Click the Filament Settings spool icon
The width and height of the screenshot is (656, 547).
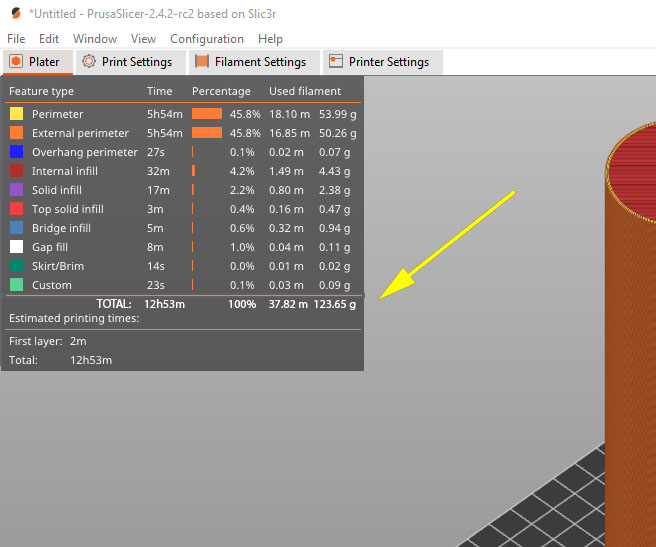(202, 62)
